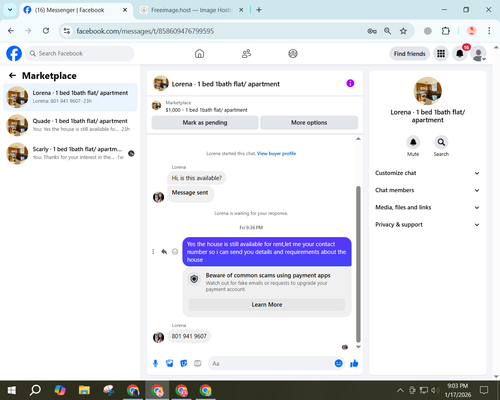Open the notifications bell in the header
The image size is (500, 400).
[460, 53]
